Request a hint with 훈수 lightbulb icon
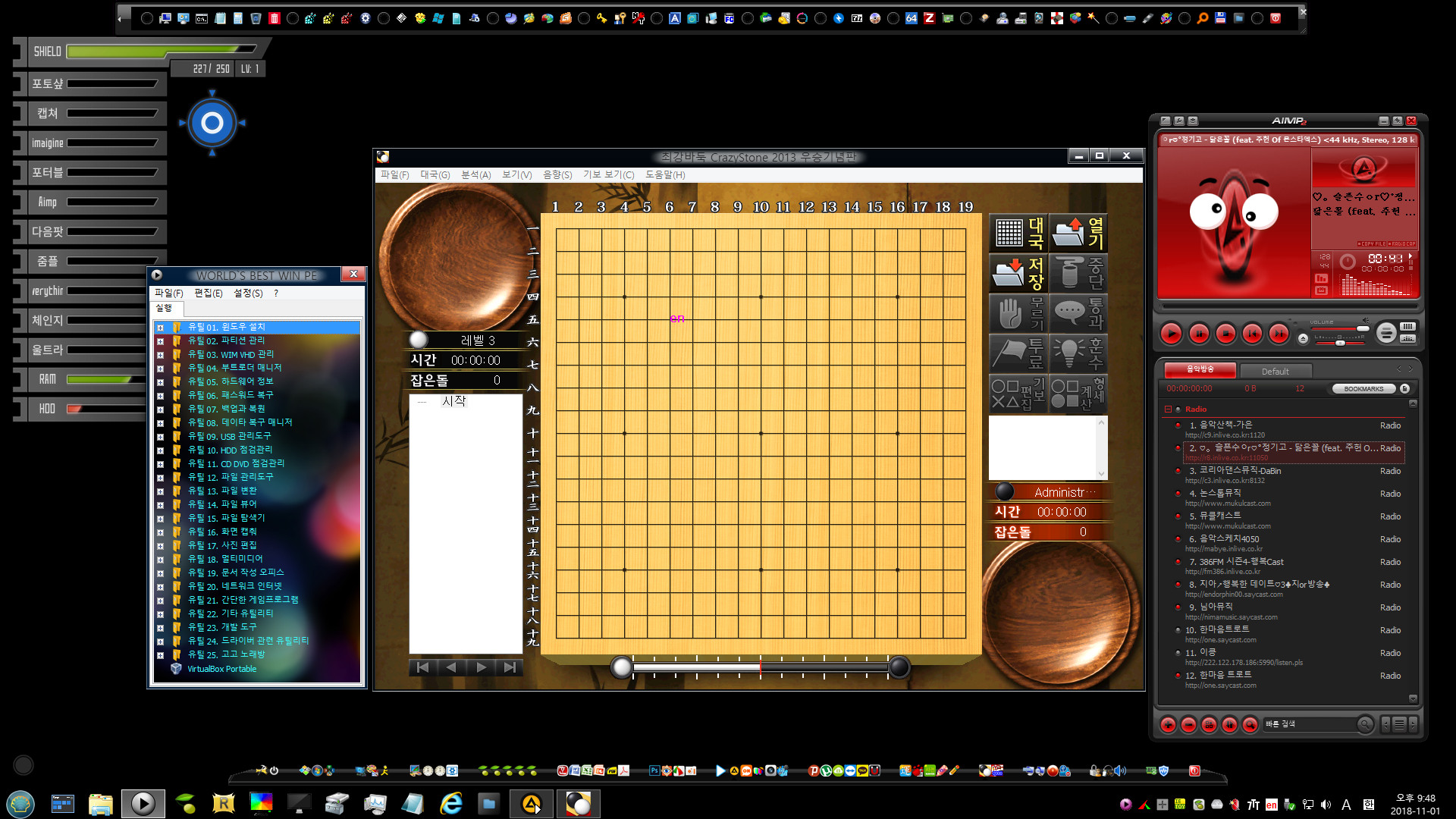Screen dimensions: 1456x819 [x=1078, y=353]
